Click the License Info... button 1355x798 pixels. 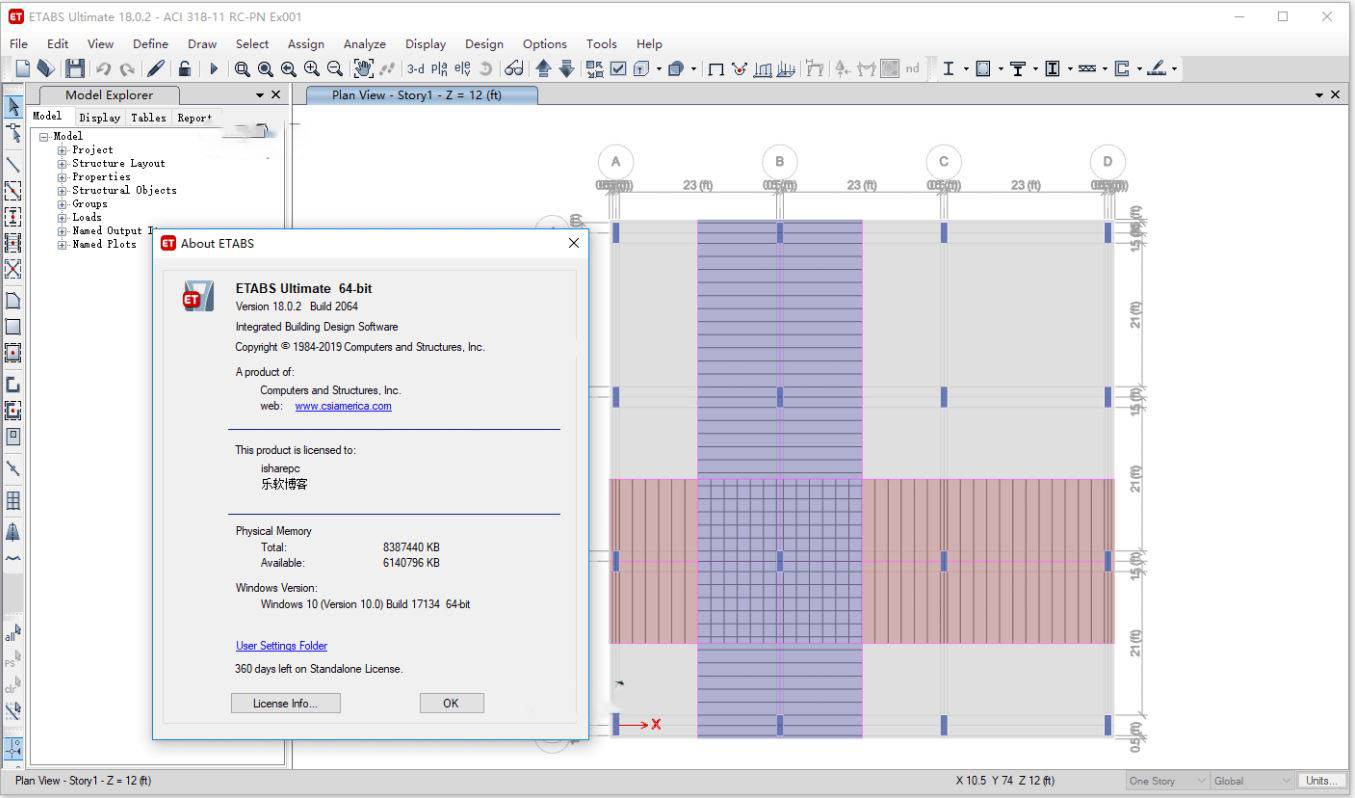coord(285,703)
